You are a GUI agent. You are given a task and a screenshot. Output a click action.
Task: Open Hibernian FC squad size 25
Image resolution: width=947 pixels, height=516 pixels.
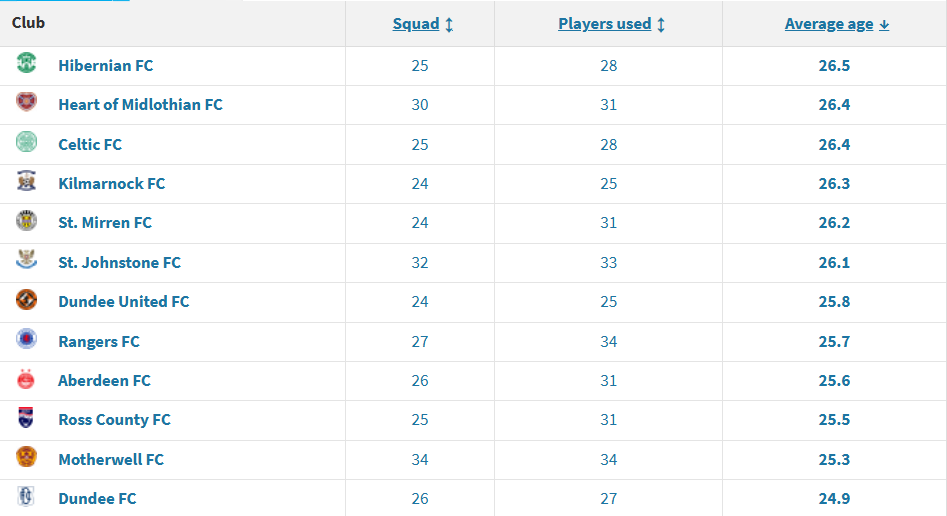click(420, 65)
